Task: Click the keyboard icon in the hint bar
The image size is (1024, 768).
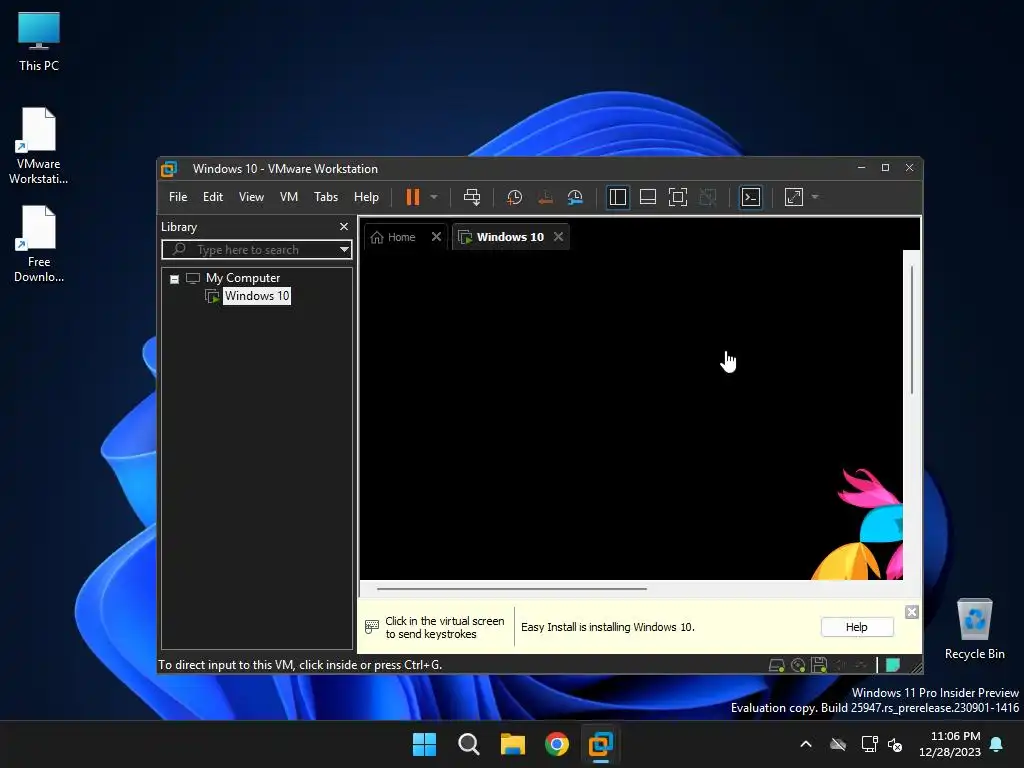Action: (372, 628)
